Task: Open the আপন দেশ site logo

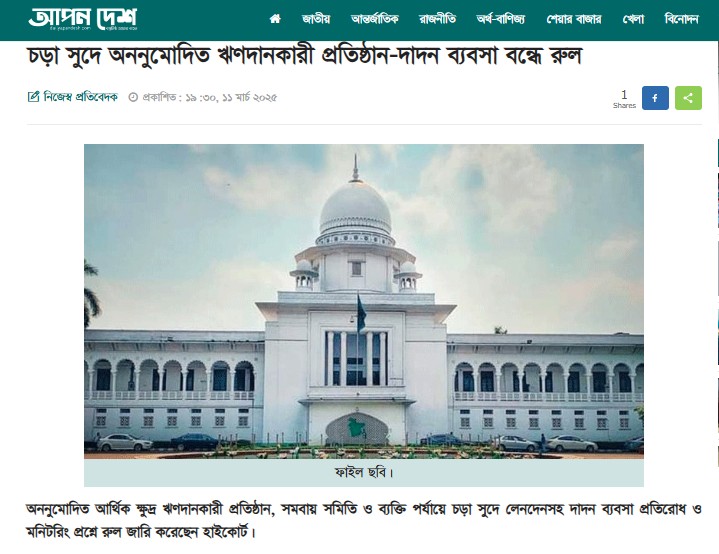Action: (x=83, y=19)
